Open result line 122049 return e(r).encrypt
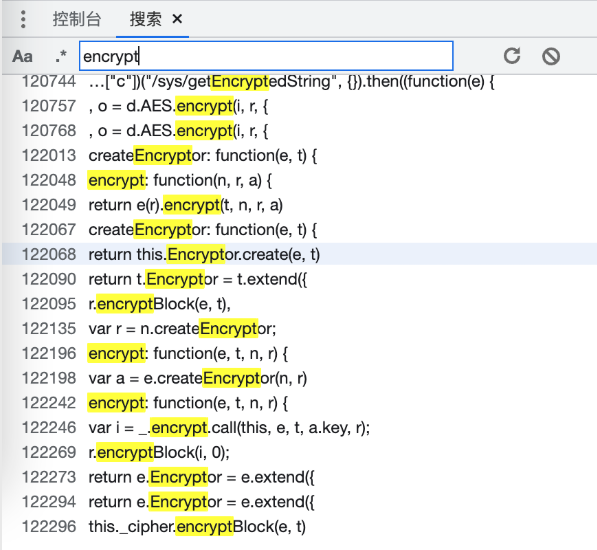 (x=299, y=205)
